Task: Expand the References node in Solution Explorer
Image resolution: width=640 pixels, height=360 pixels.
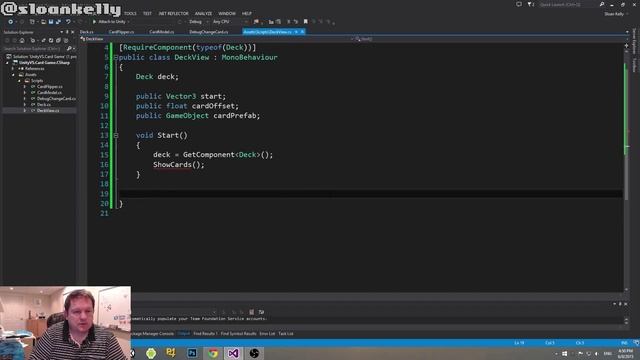Action: point(13,69)
